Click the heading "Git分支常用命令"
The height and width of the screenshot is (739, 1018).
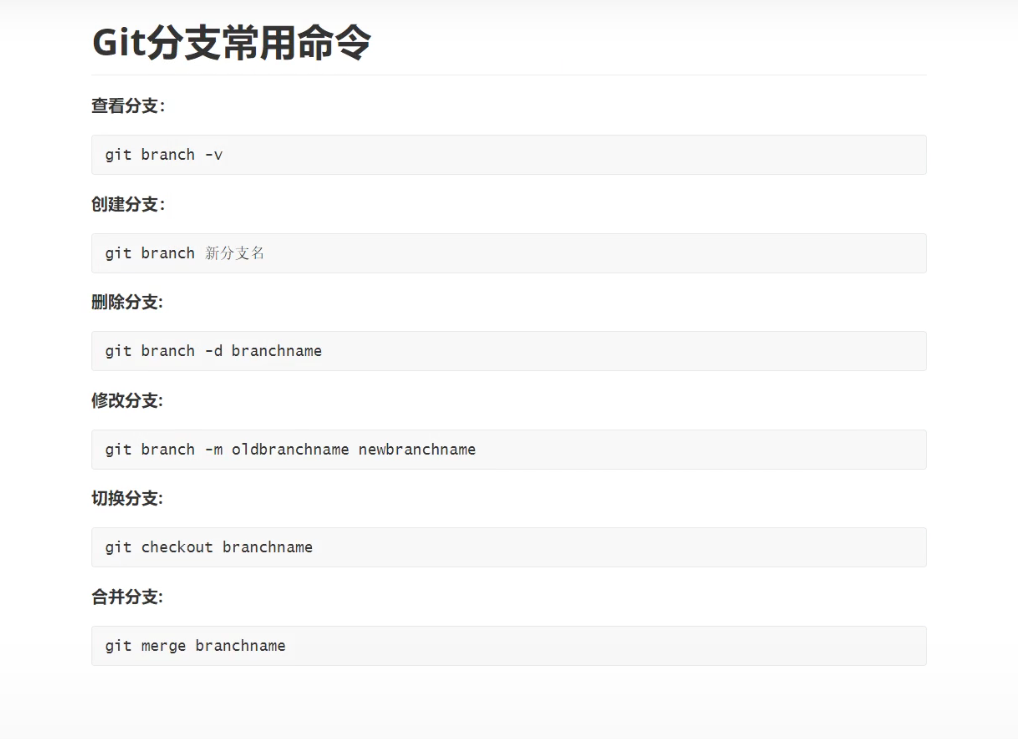pyautogui.click(x=231, y=43)
